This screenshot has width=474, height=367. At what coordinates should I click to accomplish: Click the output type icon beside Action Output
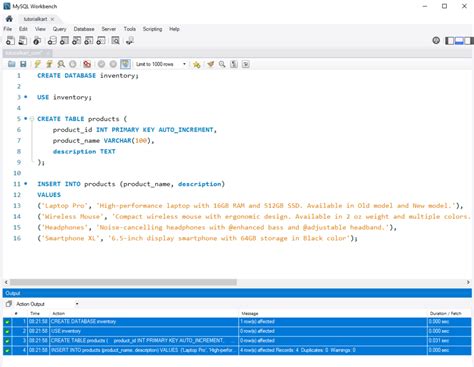[9, 304]
